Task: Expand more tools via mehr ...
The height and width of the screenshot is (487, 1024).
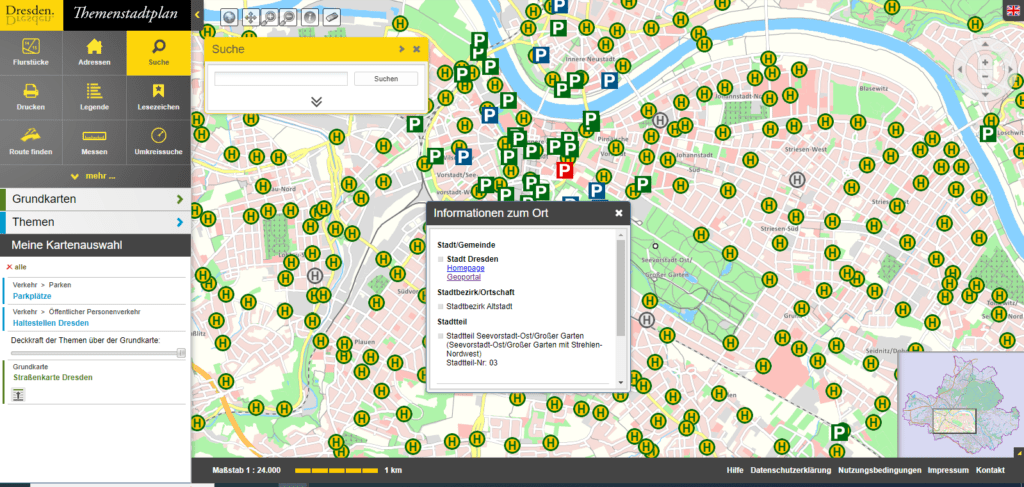Action: (x=95, y=176)
